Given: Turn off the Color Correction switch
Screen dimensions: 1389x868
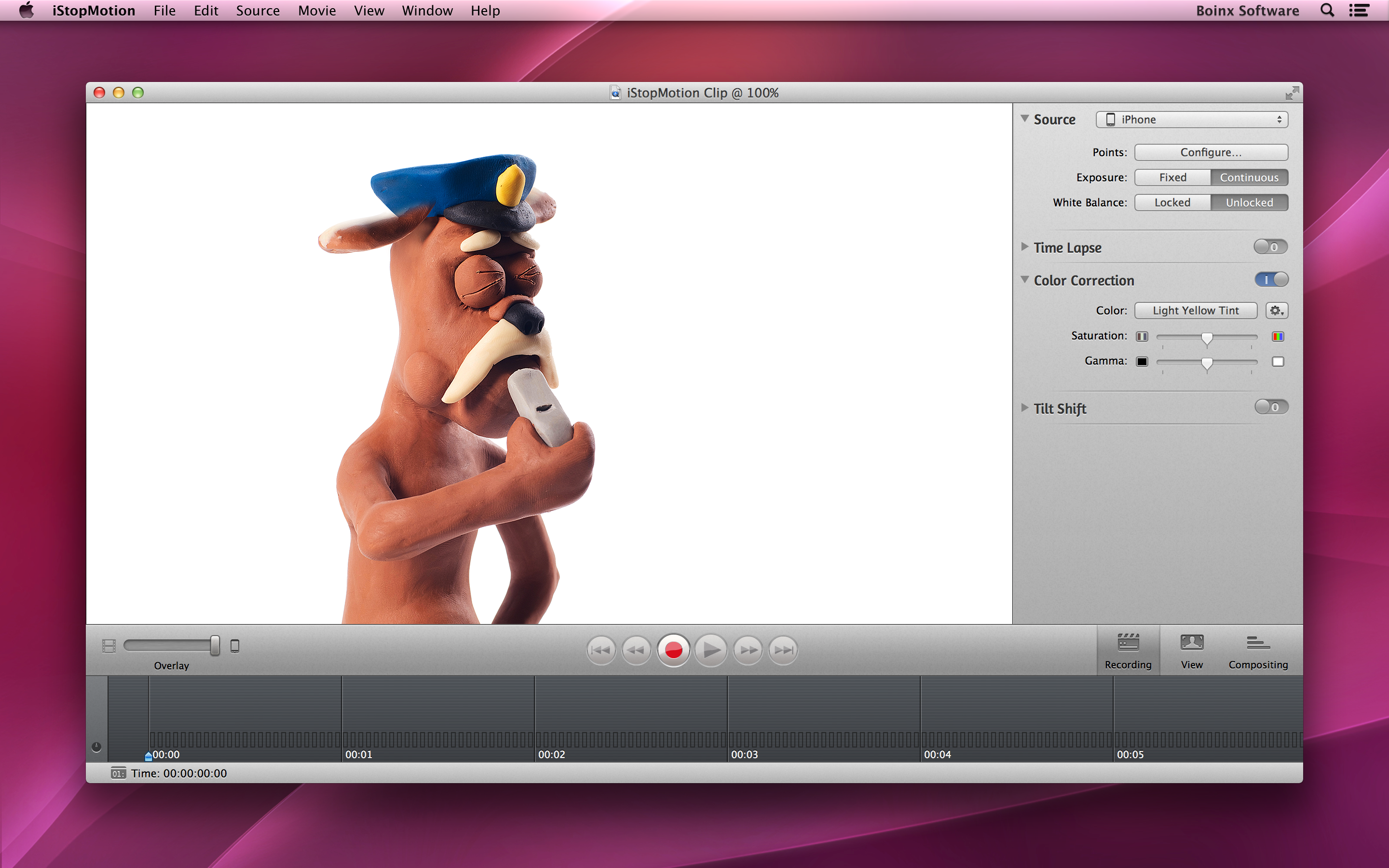Looking at the screenshot, I should (1271, 280).
